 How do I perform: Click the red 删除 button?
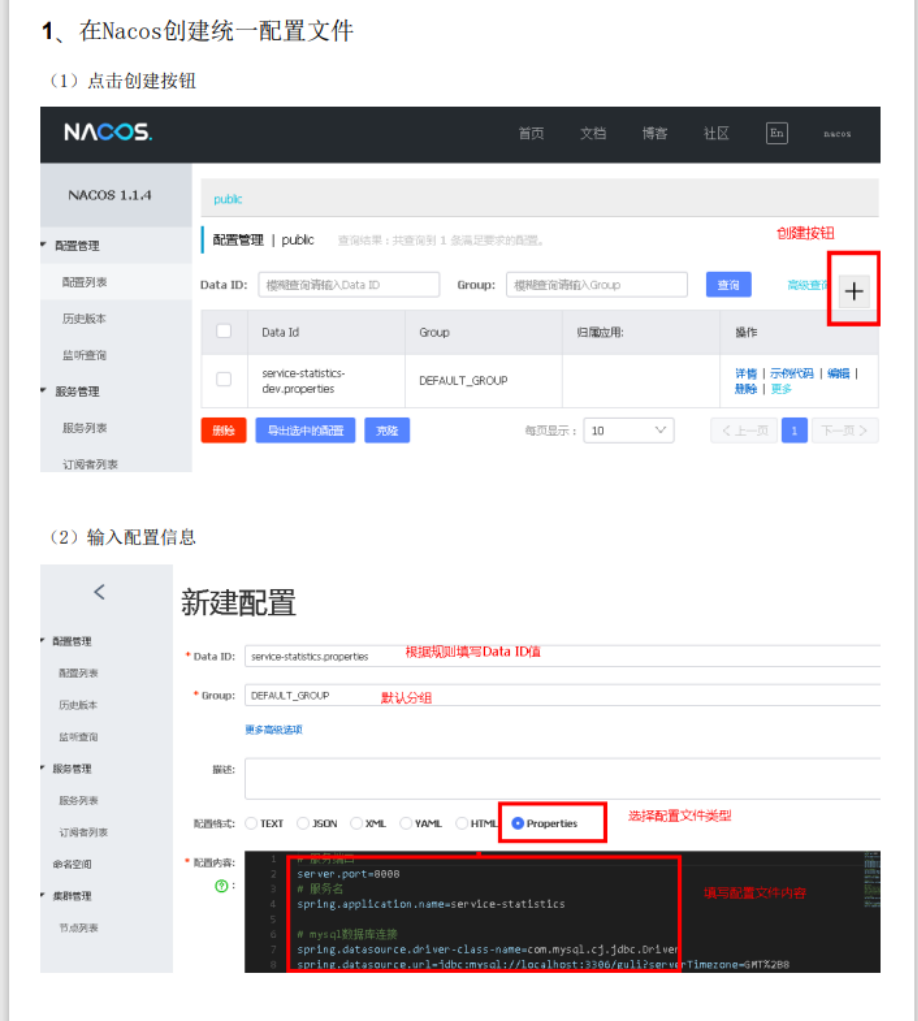click(x=223, y=430)
